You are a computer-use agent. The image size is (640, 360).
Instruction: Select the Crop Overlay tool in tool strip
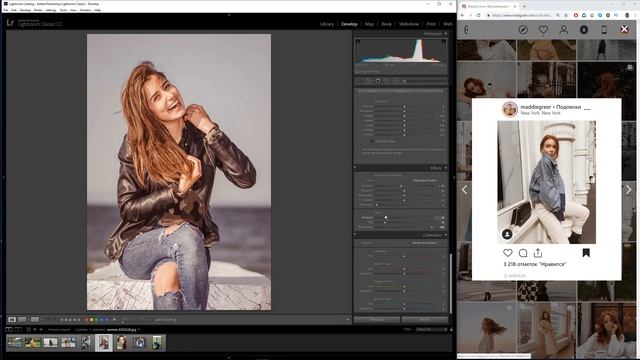tap(360, 81)
